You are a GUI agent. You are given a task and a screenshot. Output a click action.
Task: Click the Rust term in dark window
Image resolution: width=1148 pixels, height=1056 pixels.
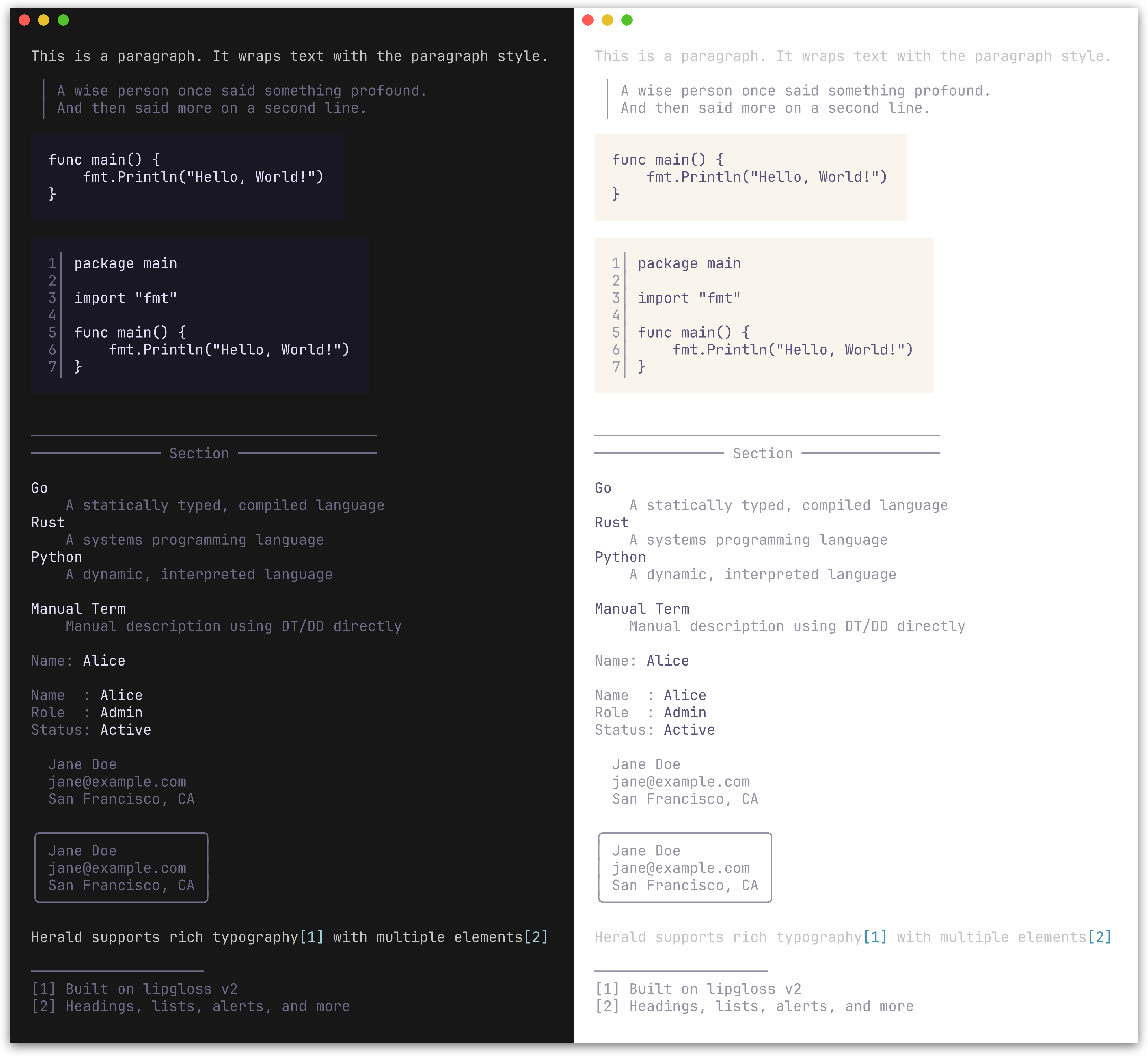point(48,523)
